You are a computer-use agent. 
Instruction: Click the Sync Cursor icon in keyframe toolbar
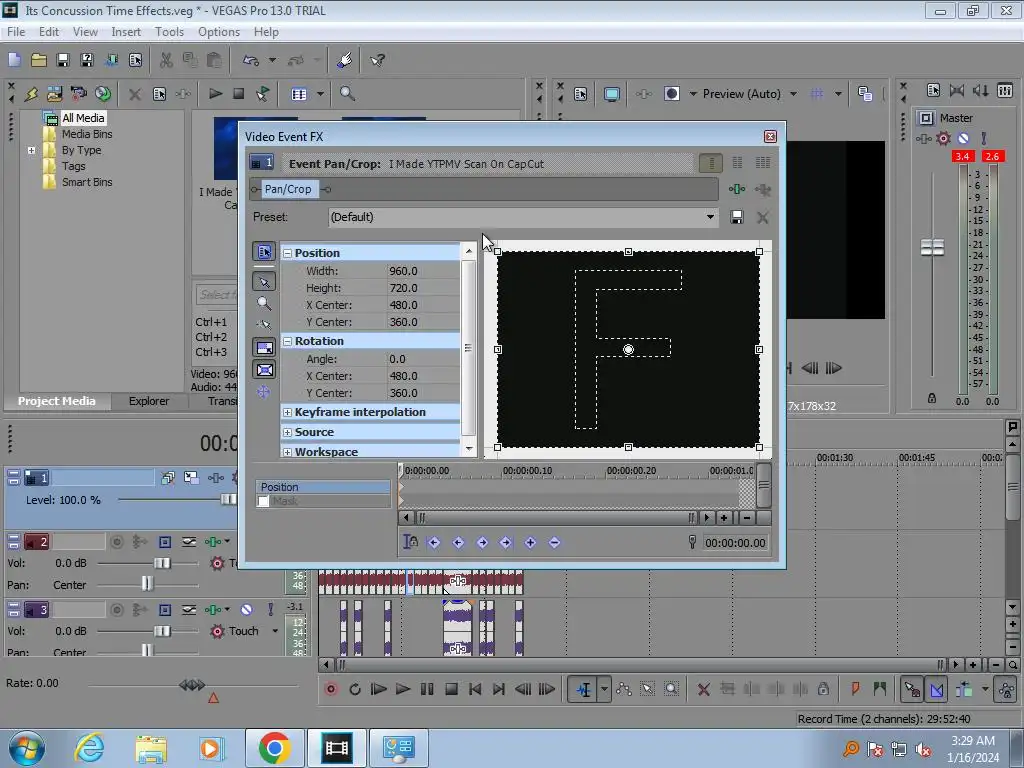coord(410,542)
